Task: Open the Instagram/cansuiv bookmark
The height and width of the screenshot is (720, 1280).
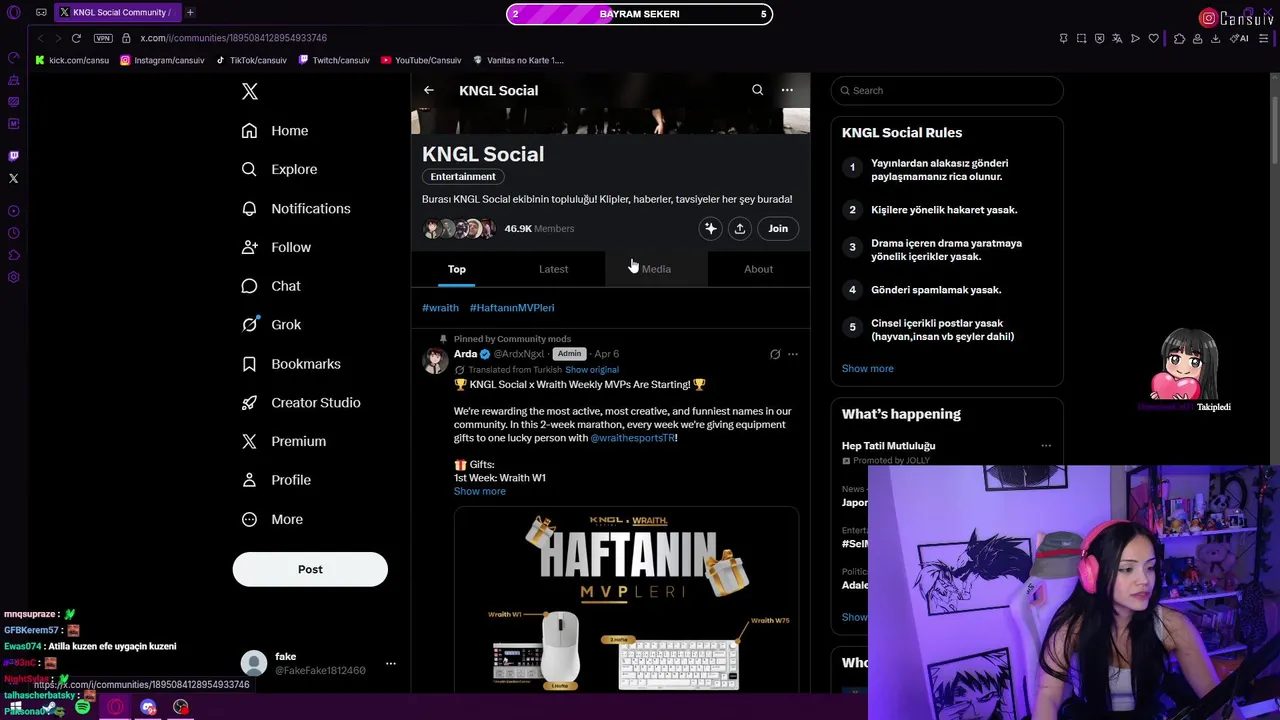Action: coord(162,60)
